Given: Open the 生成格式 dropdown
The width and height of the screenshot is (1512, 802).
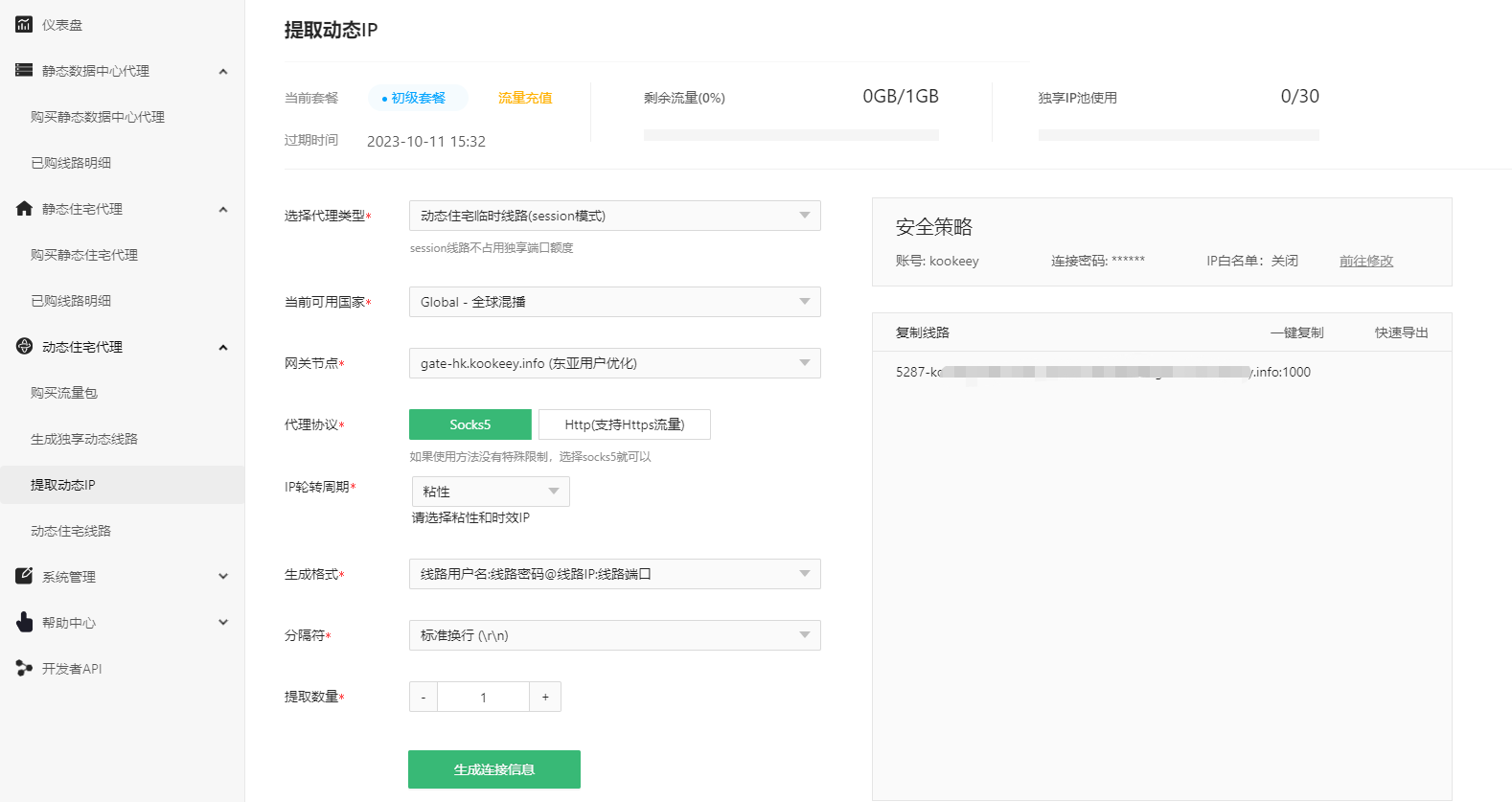Looking at the screenshot, I should [x=615, y=574].
